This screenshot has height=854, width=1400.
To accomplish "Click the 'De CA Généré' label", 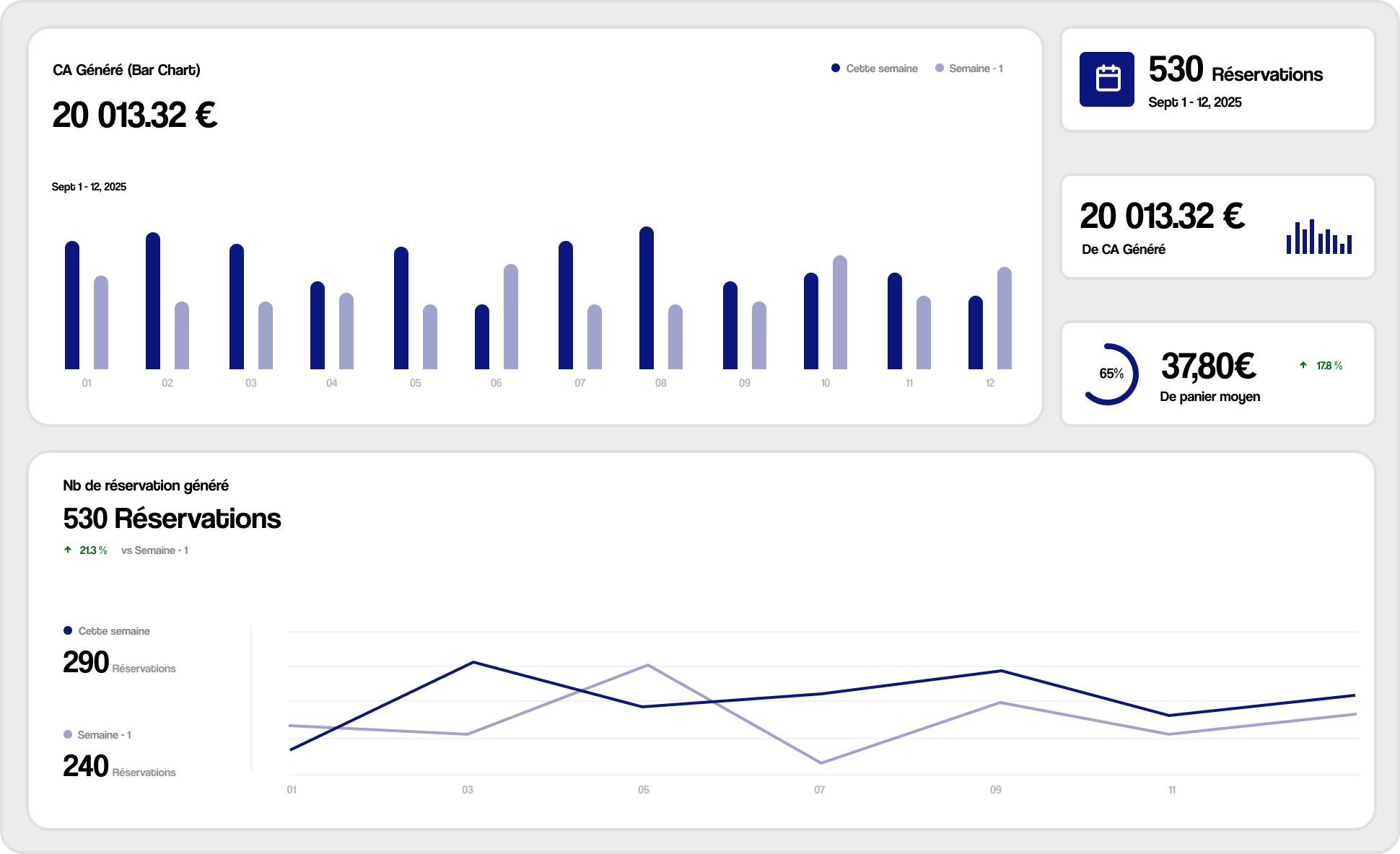I will [1124, 250].
